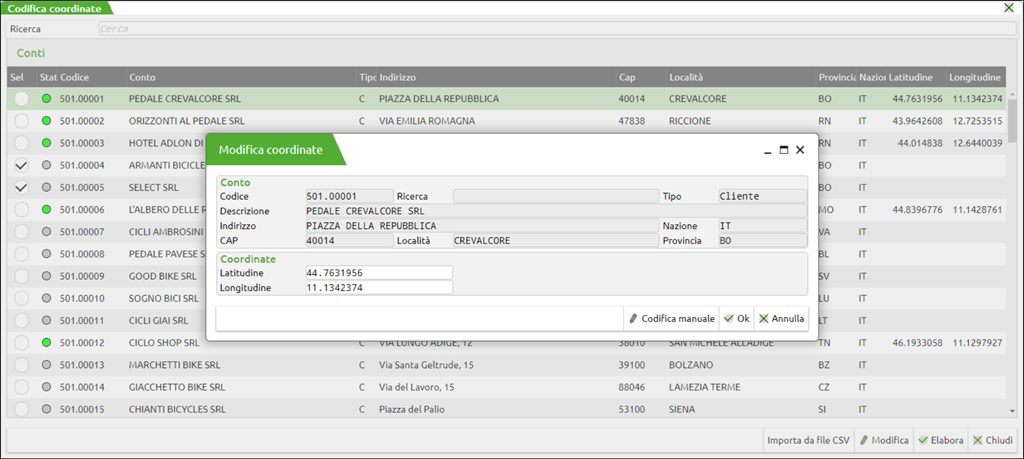Click the Codifica manuale pencil button
The height and width of the screenshot is (459, 1024).
tap(671, 318)
